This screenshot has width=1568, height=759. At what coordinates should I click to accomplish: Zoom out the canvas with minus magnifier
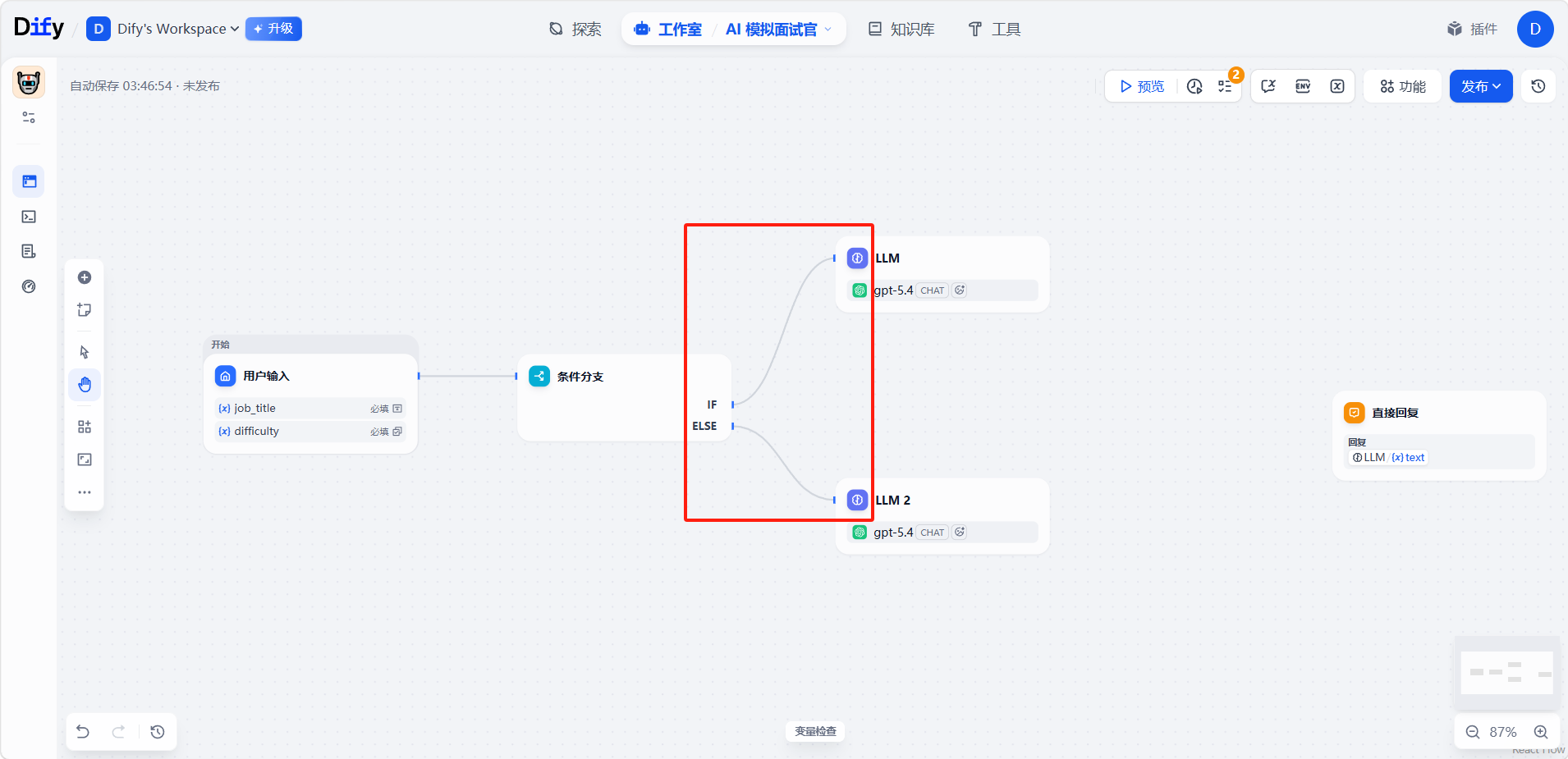(x=1473, y=732)
